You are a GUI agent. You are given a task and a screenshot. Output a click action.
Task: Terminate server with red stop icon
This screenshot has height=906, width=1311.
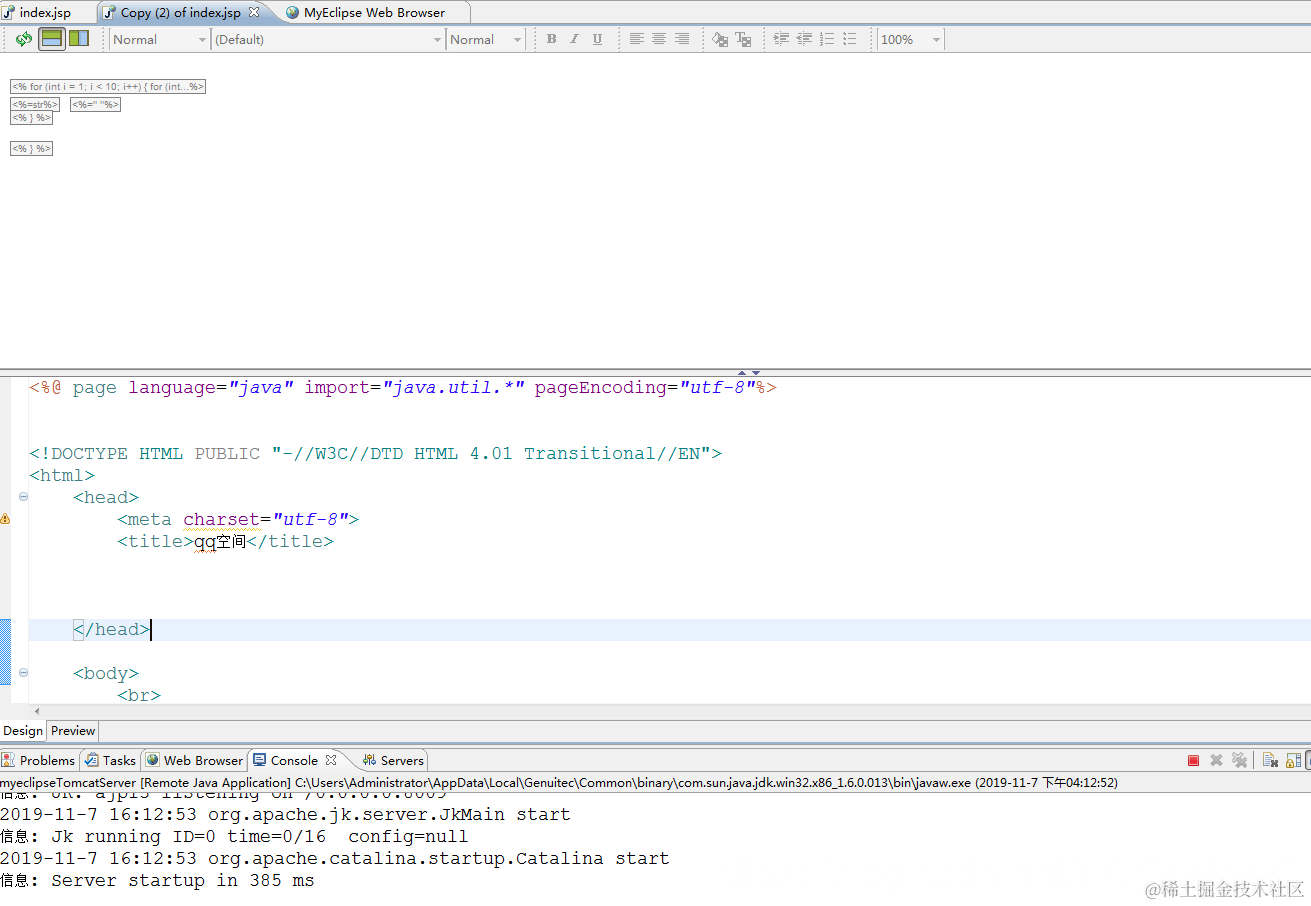pyautogui.click(x=1193, y=760)
